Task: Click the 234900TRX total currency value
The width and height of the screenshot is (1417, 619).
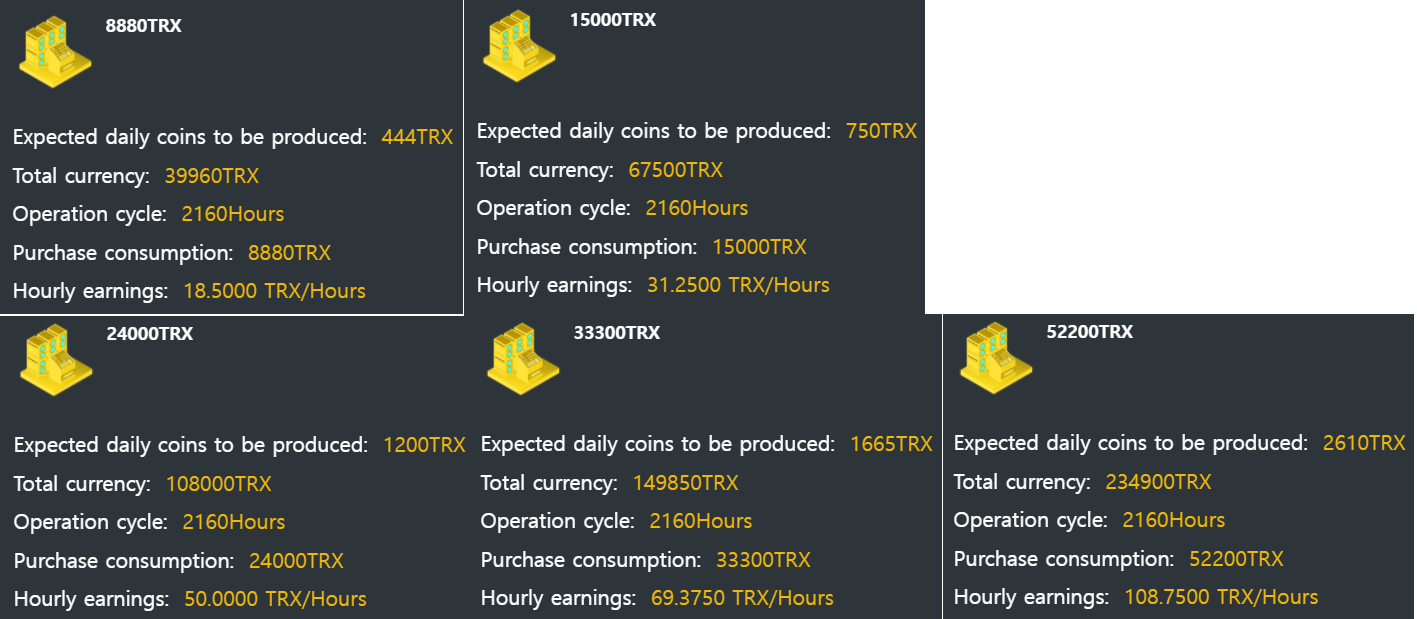Action: [x=1158, y=482]
